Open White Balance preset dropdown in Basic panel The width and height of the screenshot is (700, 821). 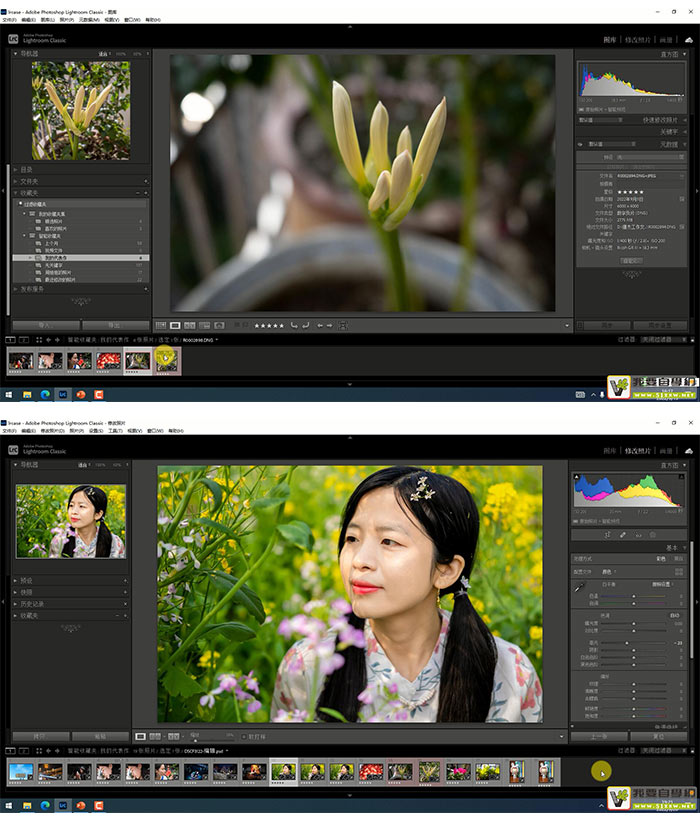(662, 584)
